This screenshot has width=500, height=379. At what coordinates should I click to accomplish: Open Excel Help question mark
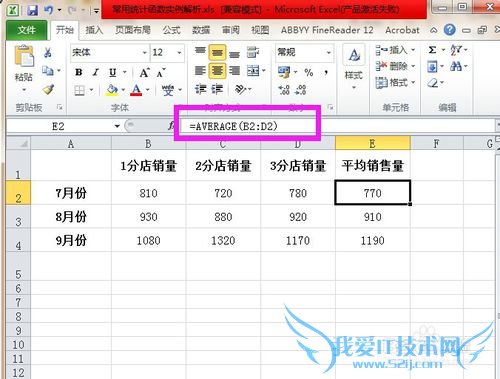pos(449,30)
